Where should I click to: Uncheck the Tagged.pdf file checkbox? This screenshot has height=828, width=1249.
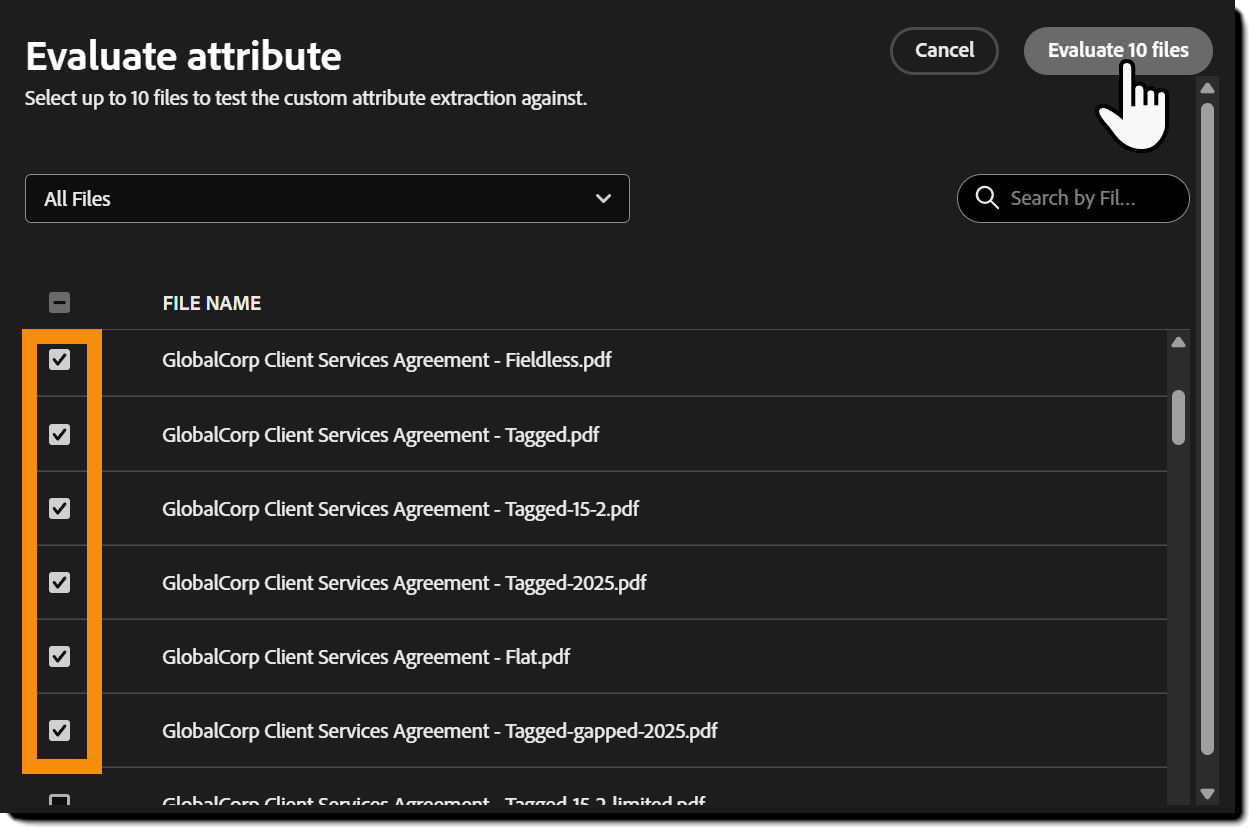(x=59, y=433)
